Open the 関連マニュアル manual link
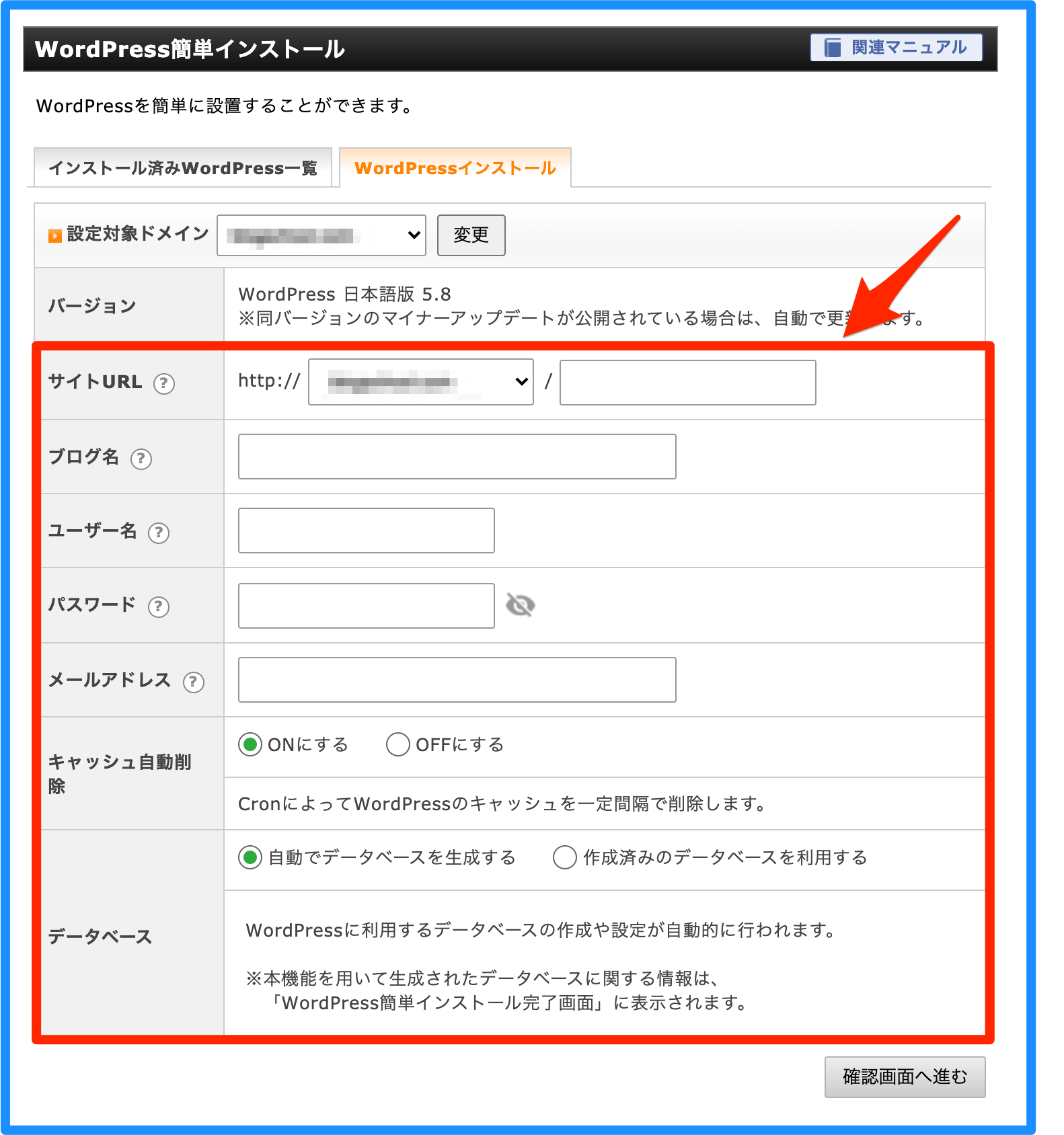This screenshot has height=1135, width=1064. [896, 48]
